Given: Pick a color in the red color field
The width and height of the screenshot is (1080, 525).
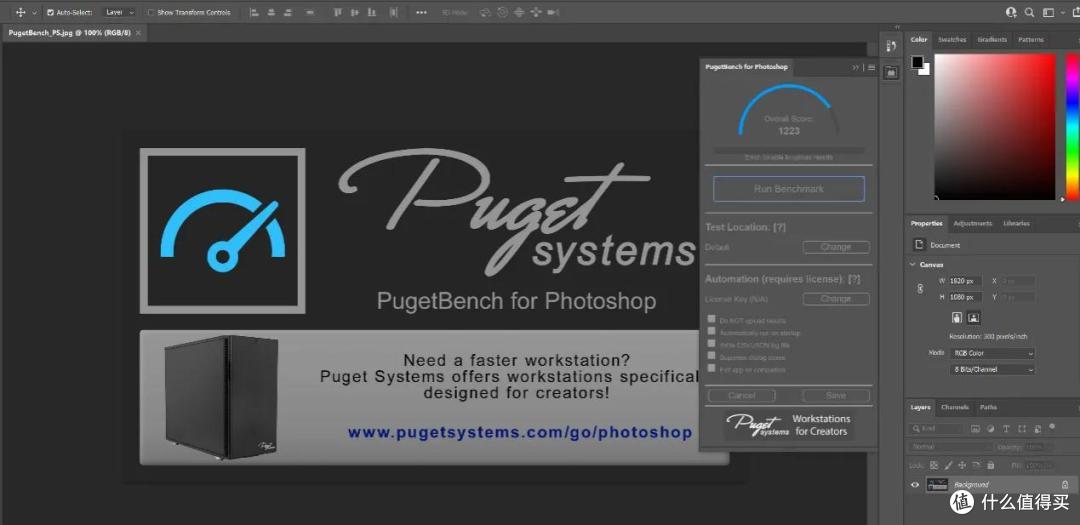Looking at the screenshot, I should (995, 127).
